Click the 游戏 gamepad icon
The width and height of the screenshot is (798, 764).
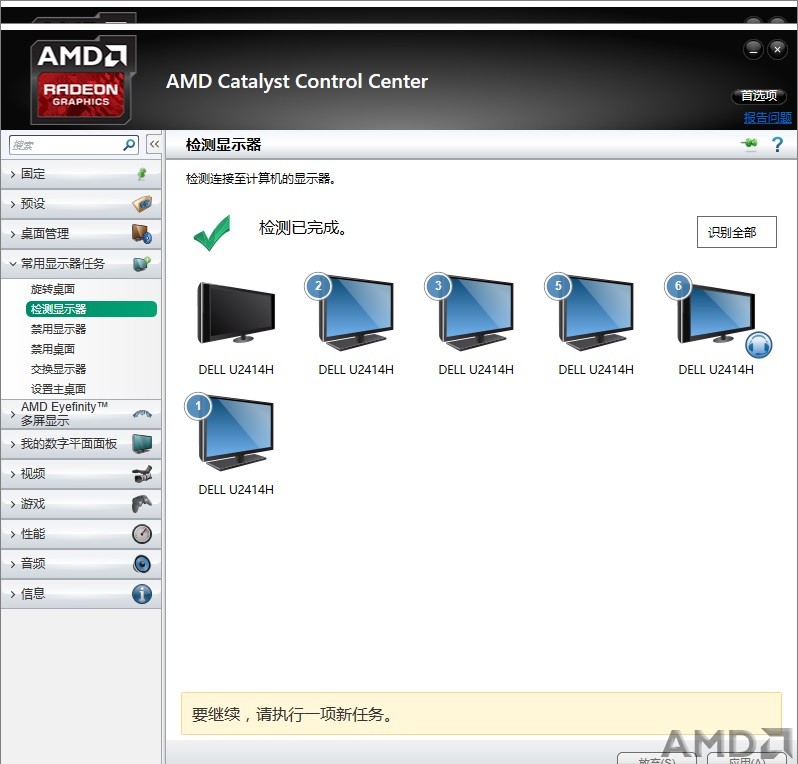[142, 504]
